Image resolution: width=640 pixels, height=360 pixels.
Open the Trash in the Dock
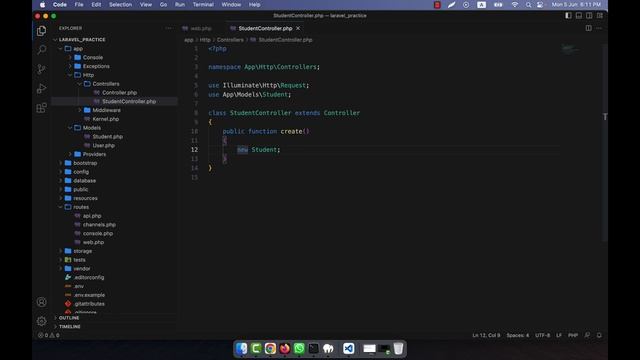(x=398, y=349)
